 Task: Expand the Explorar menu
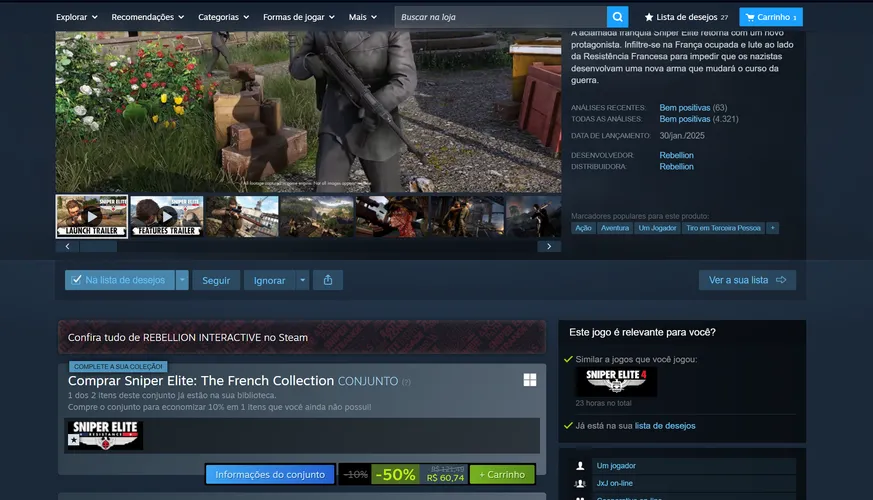click(76, 17)
